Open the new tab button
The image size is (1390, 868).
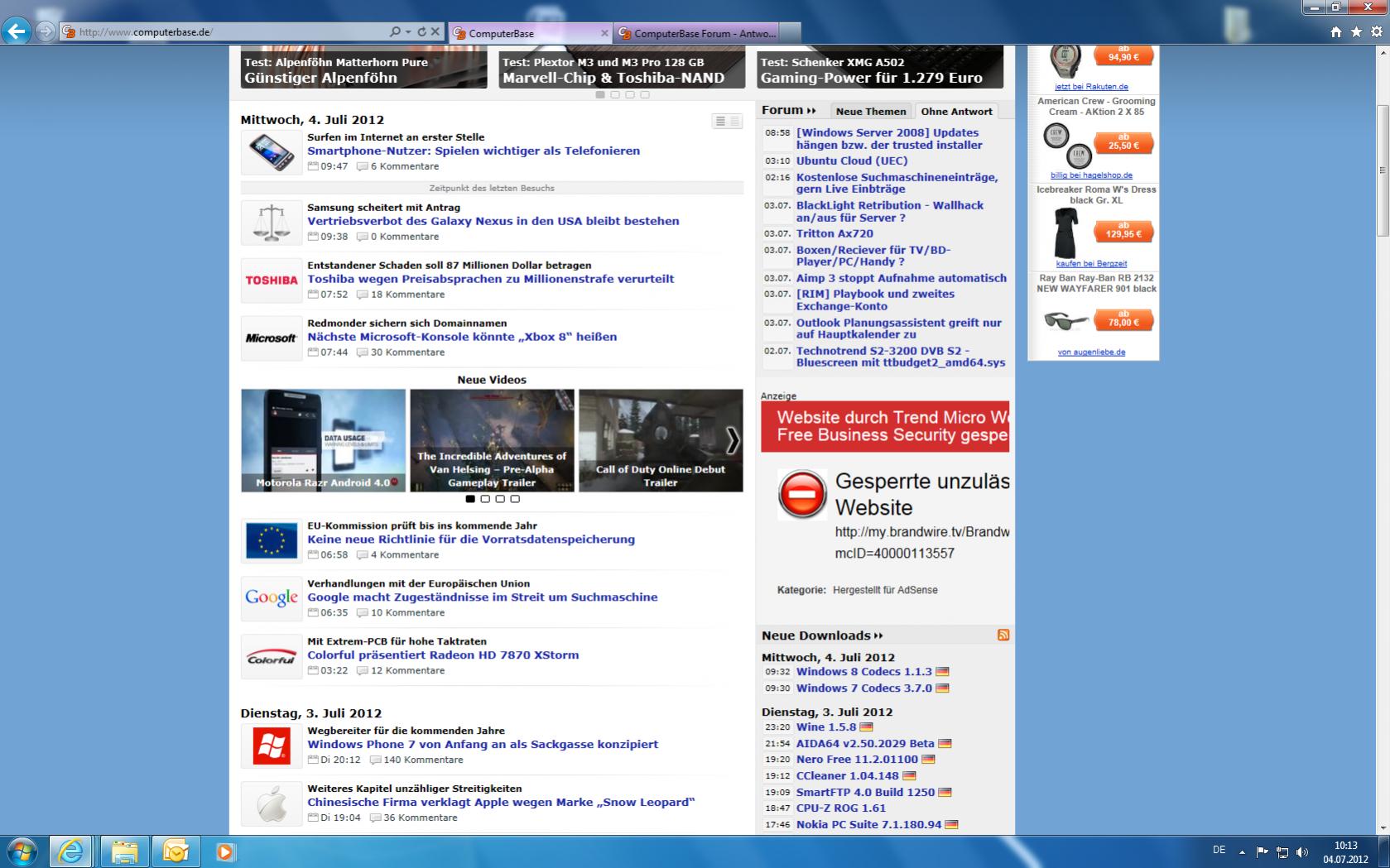click(791, 33)
